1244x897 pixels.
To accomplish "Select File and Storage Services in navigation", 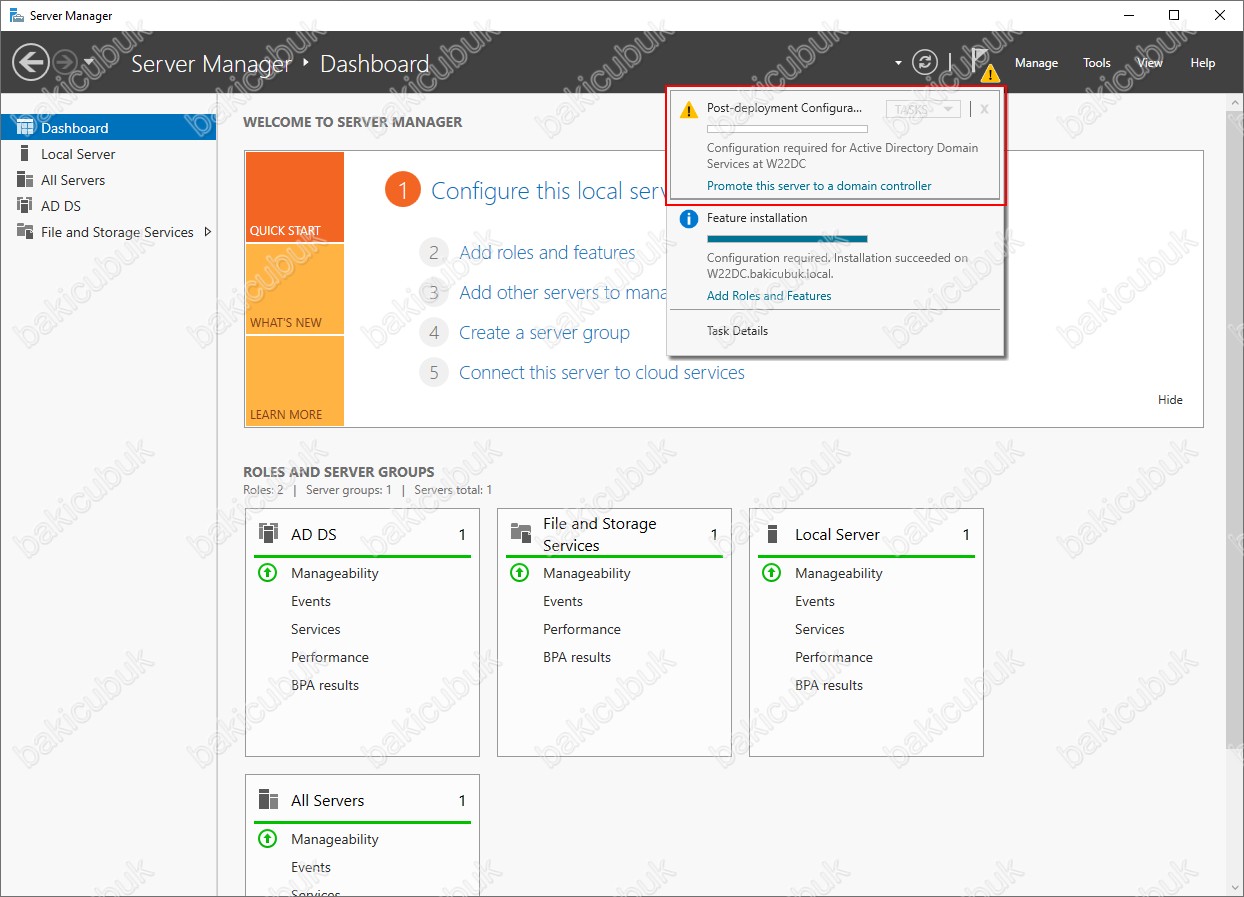I will click(108, 232).
